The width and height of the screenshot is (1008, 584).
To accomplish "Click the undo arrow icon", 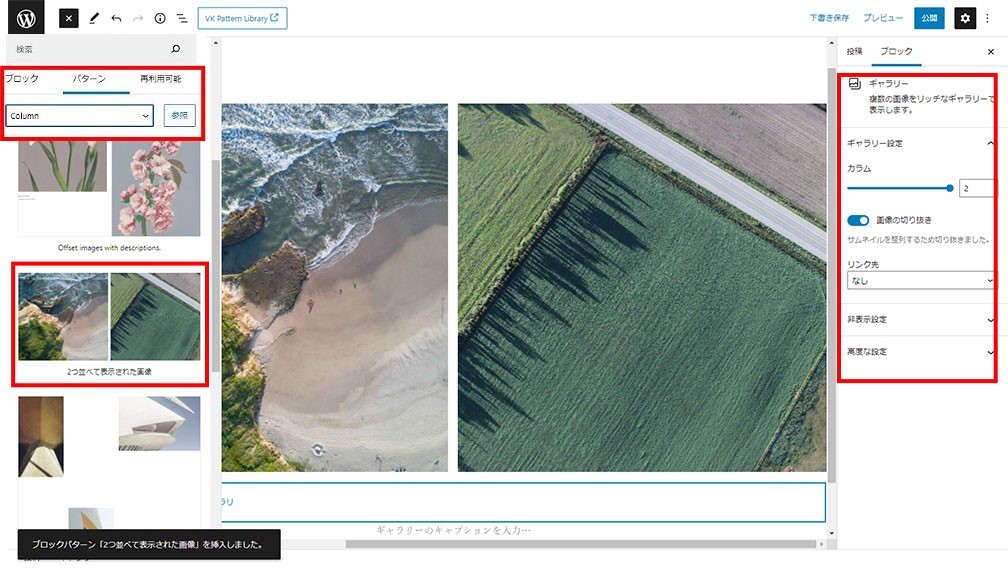I will pyautogui.click(x=116, y=18).
